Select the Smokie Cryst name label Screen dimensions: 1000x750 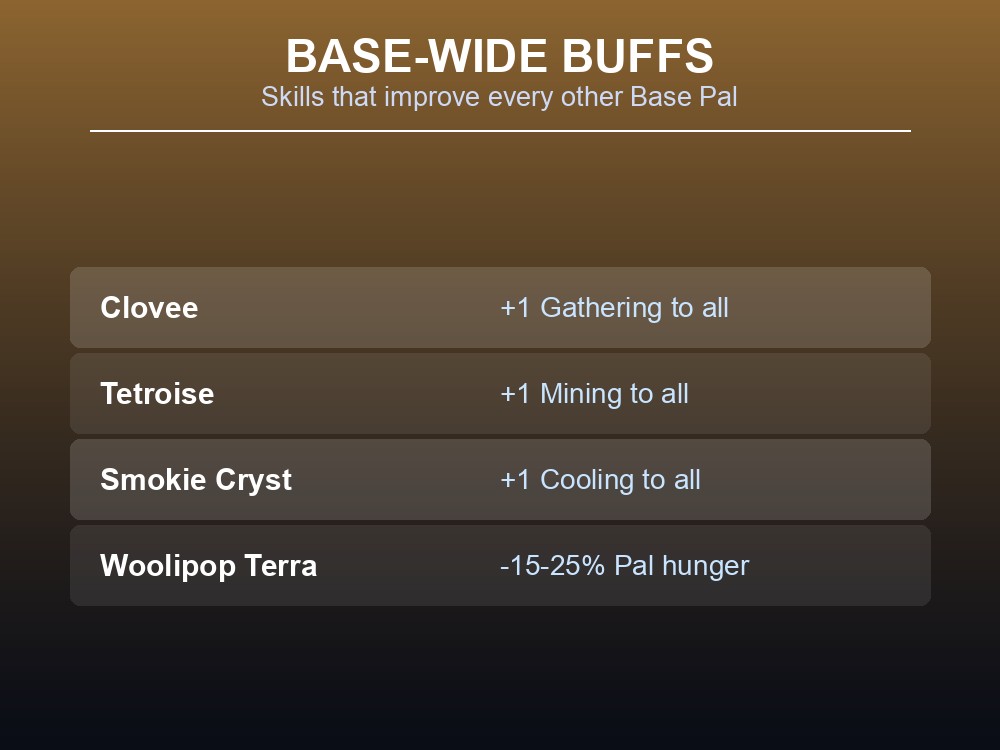click(196, 480)
